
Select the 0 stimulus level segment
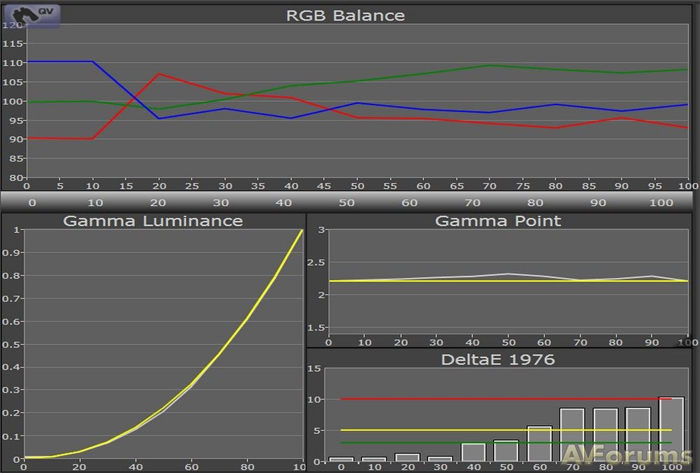tap(32, 201)
